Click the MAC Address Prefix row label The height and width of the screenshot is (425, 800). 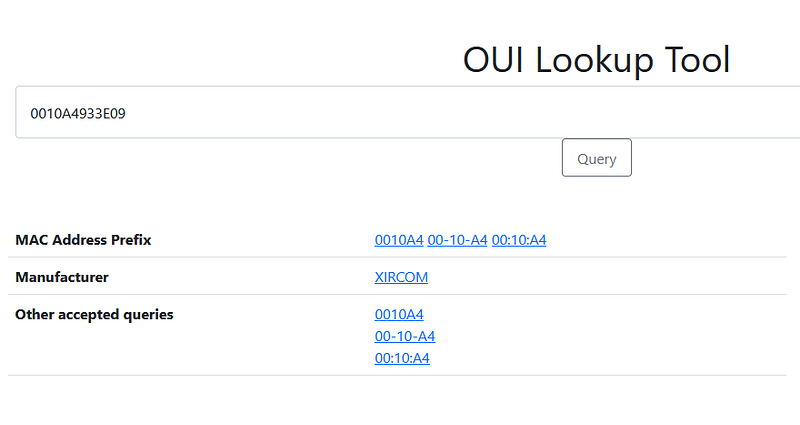83,240
